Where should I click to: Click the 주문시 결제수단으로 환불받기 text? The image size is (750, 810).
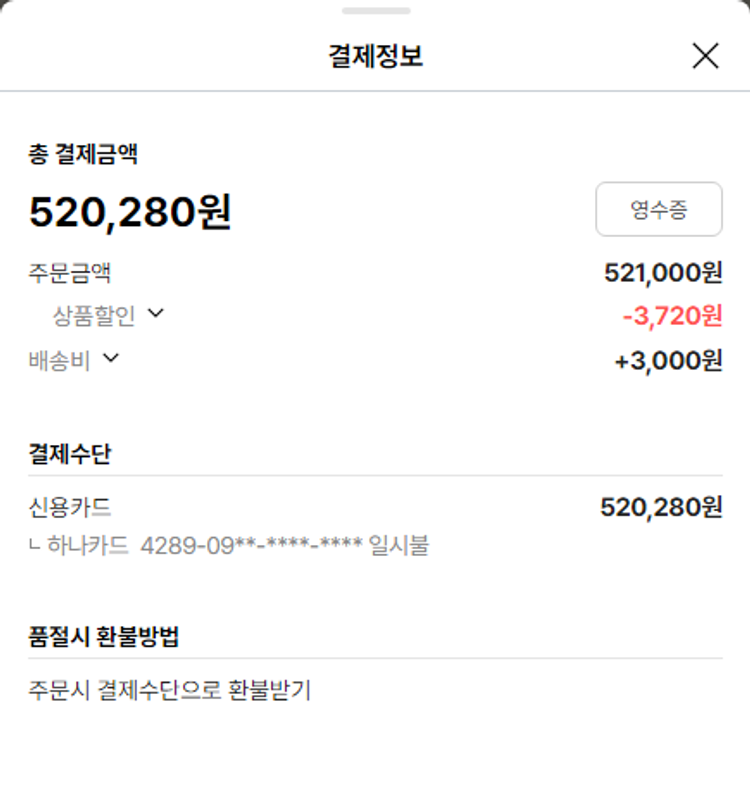170,690
